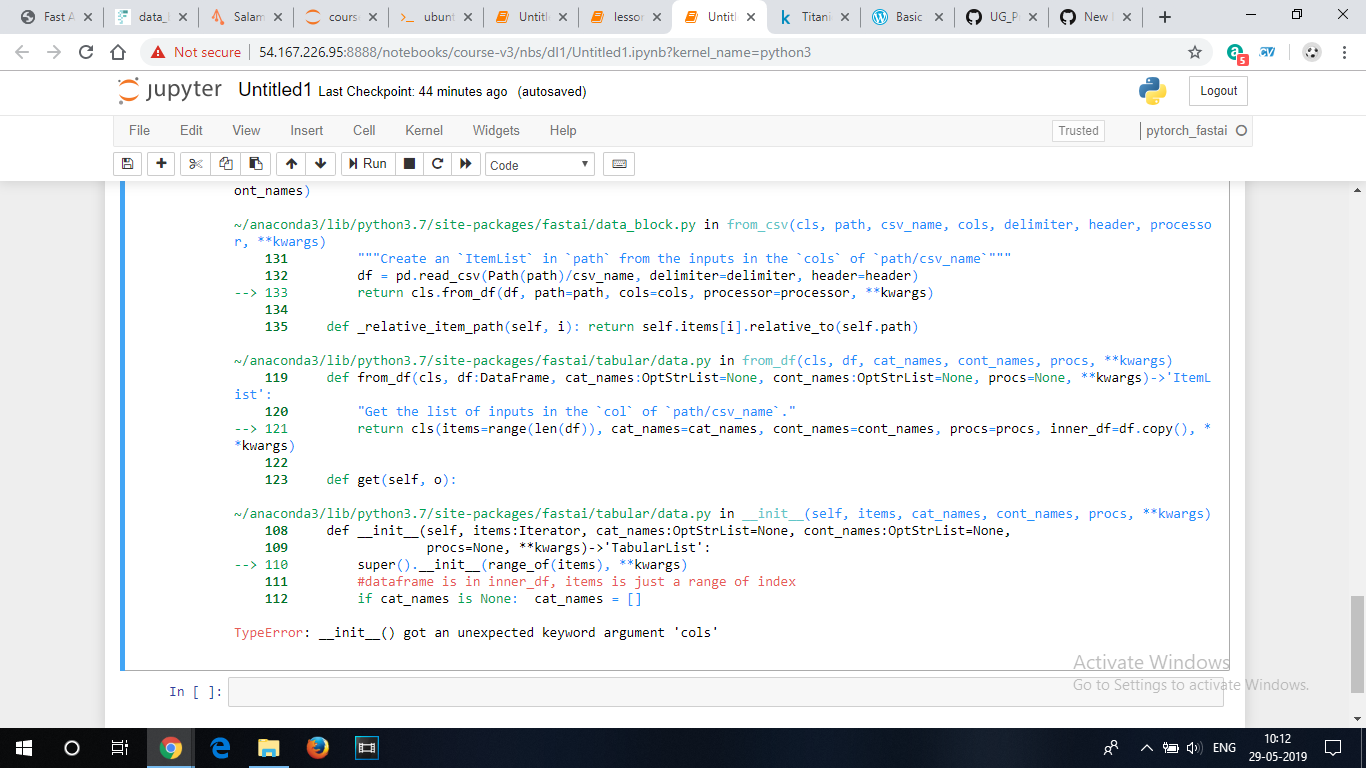The width and height of the screenshot is (1366, 768).
Task: Cut selected cells with the scissors icon
Action: click(x=196, y=164)
